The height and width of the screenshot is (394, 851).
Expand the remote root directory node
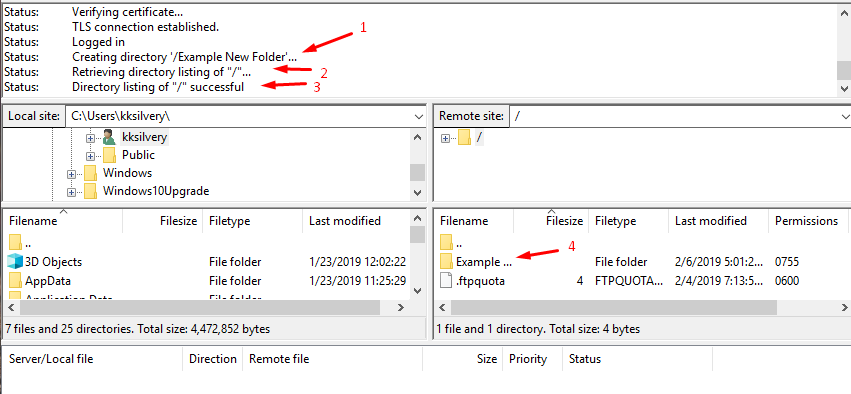click(446, 138)
